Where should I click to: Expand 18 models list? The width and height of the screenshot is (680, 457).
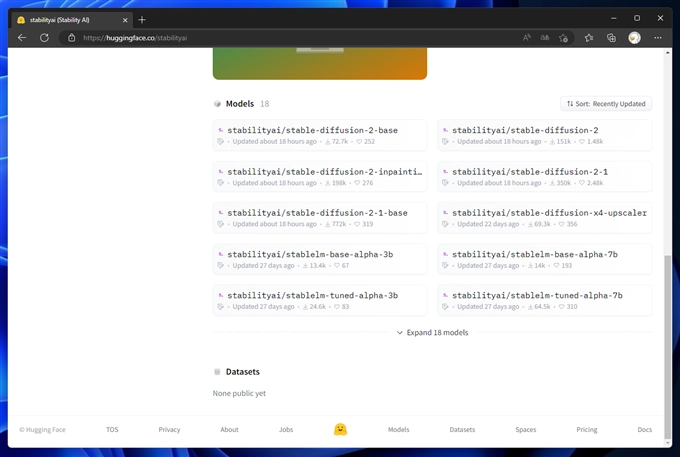pyautogui.click(x=432, y=333)
